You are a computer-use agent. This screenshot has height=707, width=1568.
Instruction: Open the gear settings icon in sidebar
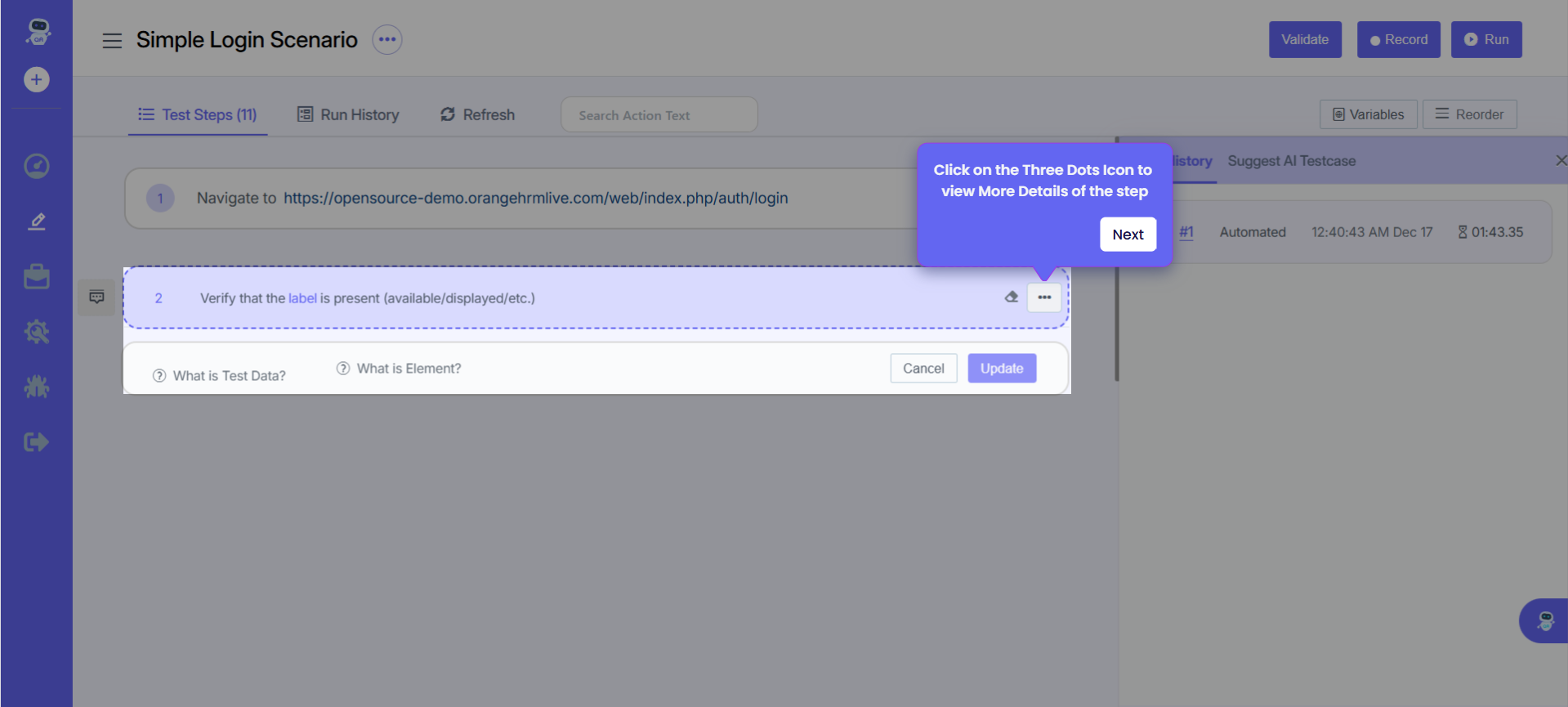coord(37,332)
